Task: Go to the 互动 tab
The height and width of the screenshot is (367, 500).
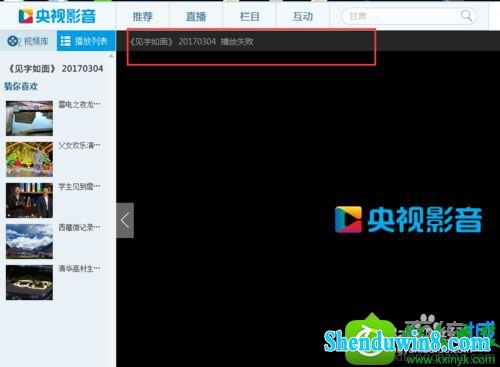Action: (x=303, y=16)
